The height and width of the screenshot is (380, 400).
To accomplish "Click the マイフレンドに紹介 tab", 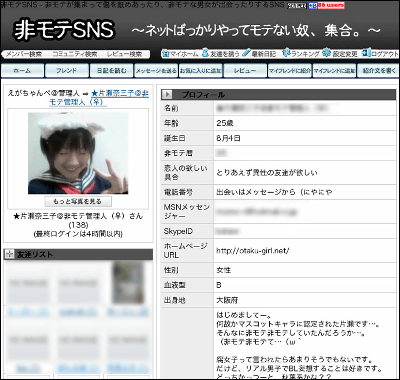I will point(290,71).
